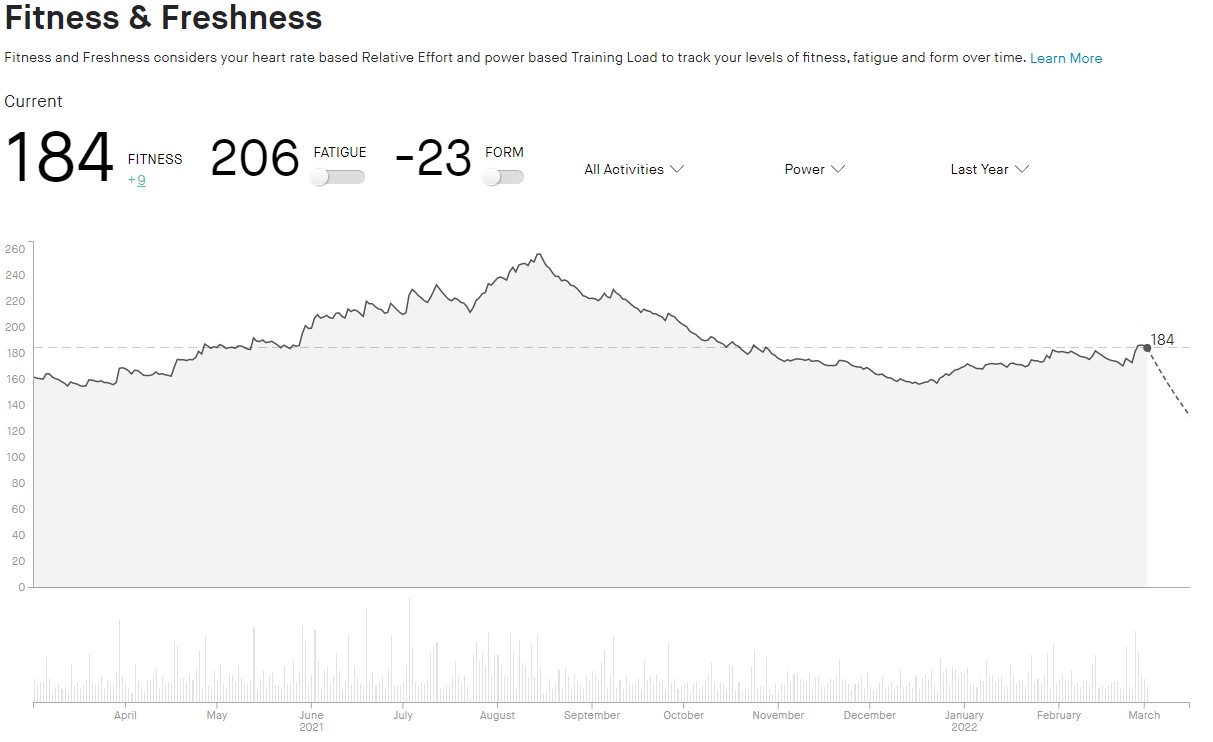The image size is (1213, 742).
Task: Select June 2021 on the time axis
Action: [x=311, y=720]
